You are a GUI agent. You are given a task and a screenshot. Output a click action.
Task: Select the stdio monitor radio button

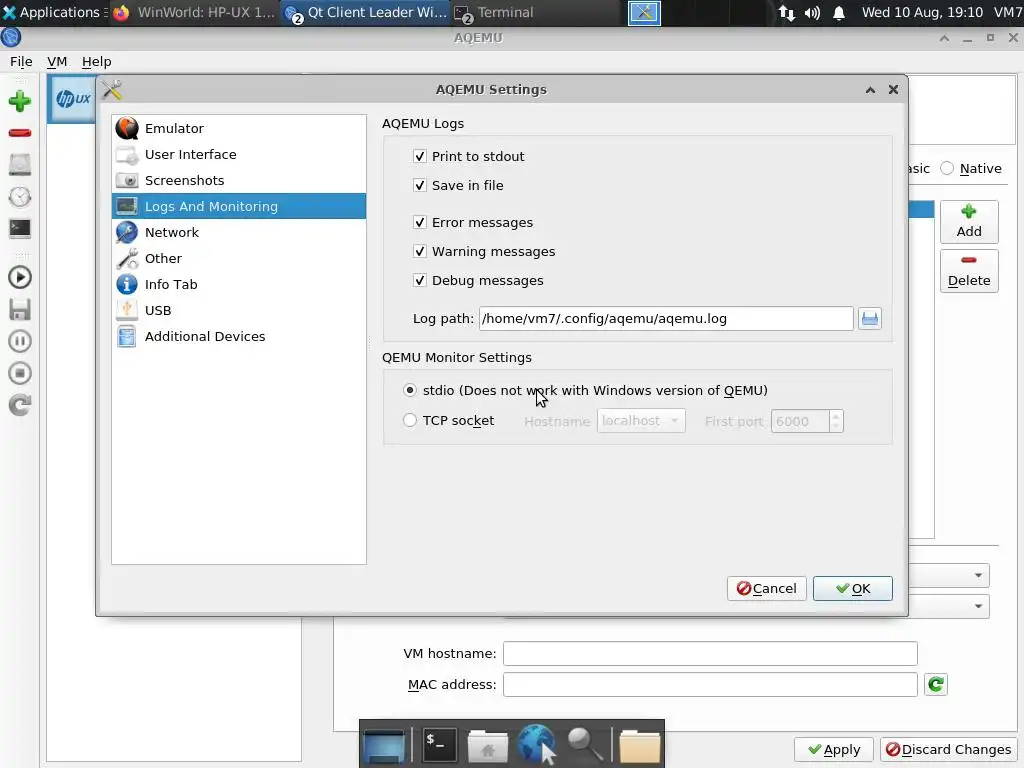[x=409, y=391]
